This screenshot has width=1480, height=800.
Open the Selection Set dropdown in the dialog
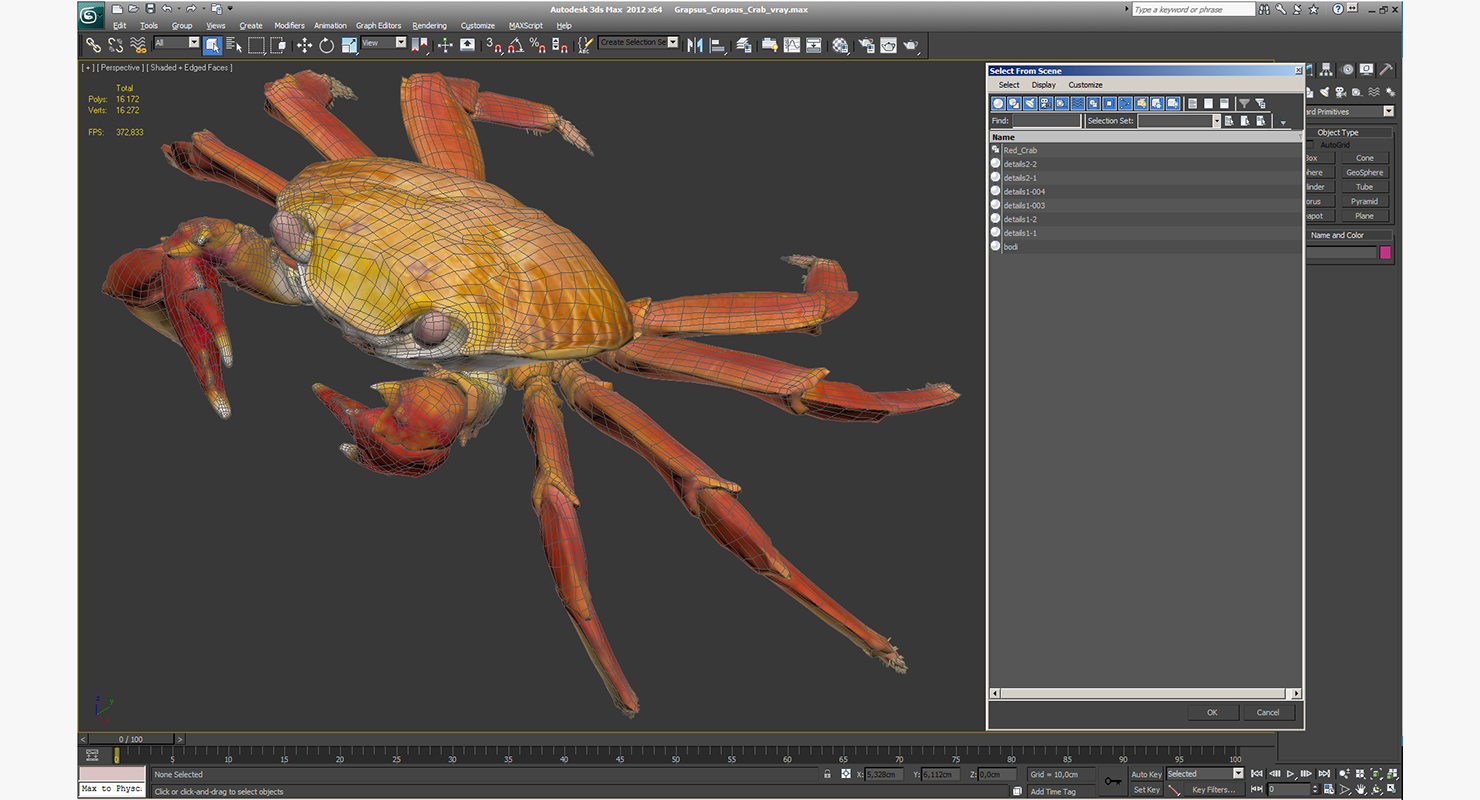coord(1216,121)
